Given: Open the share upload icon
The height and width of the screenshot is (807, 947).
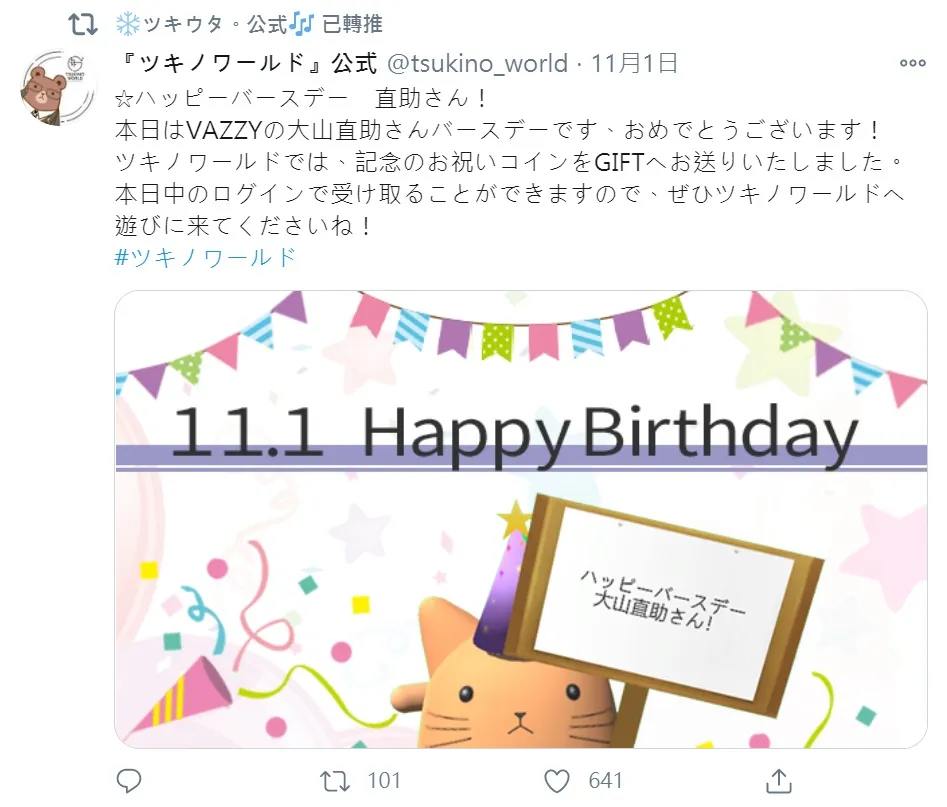Looking at the screenshot, I should [778, 780].
